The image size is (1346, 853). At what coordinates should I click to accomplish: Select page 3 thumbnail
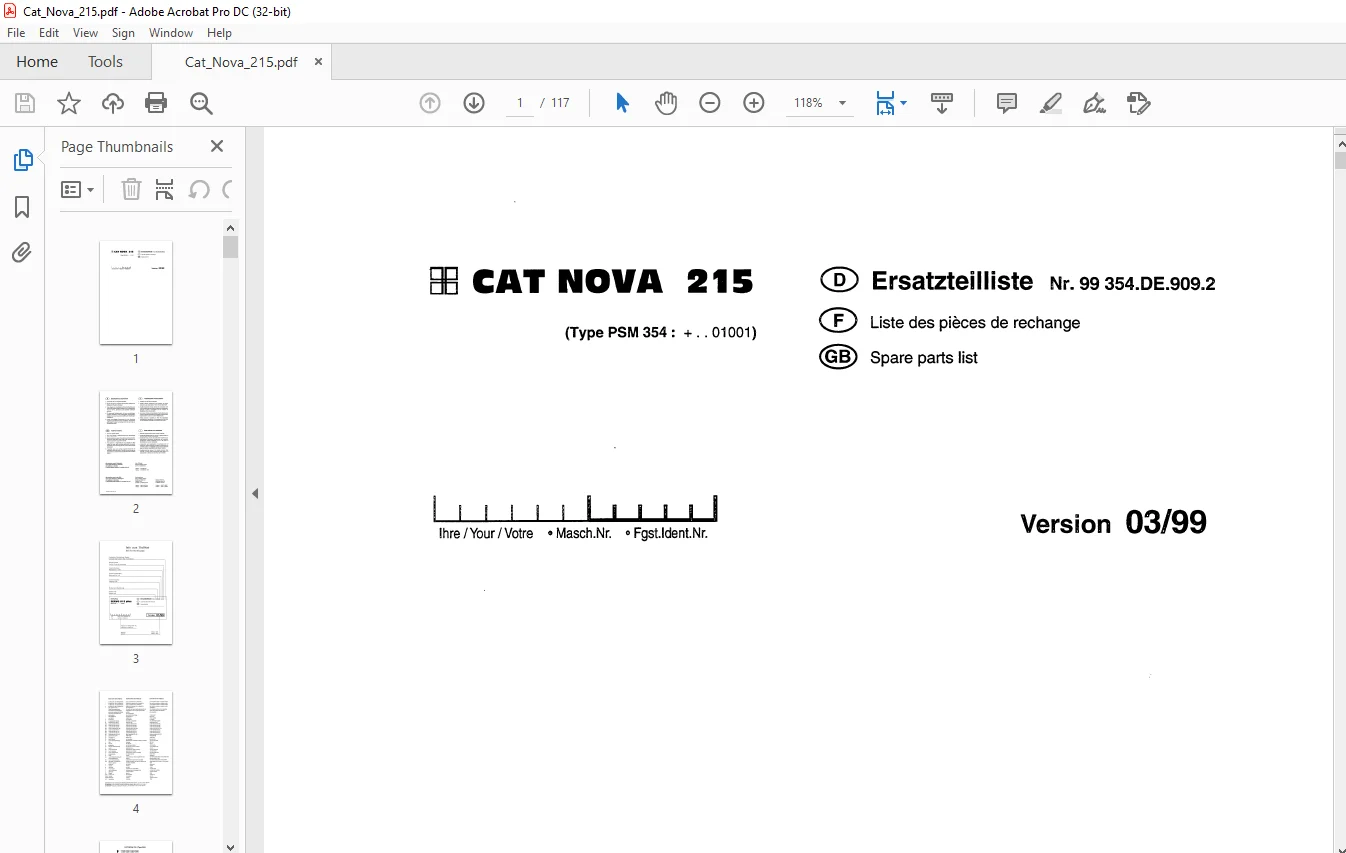pos(136,593)
